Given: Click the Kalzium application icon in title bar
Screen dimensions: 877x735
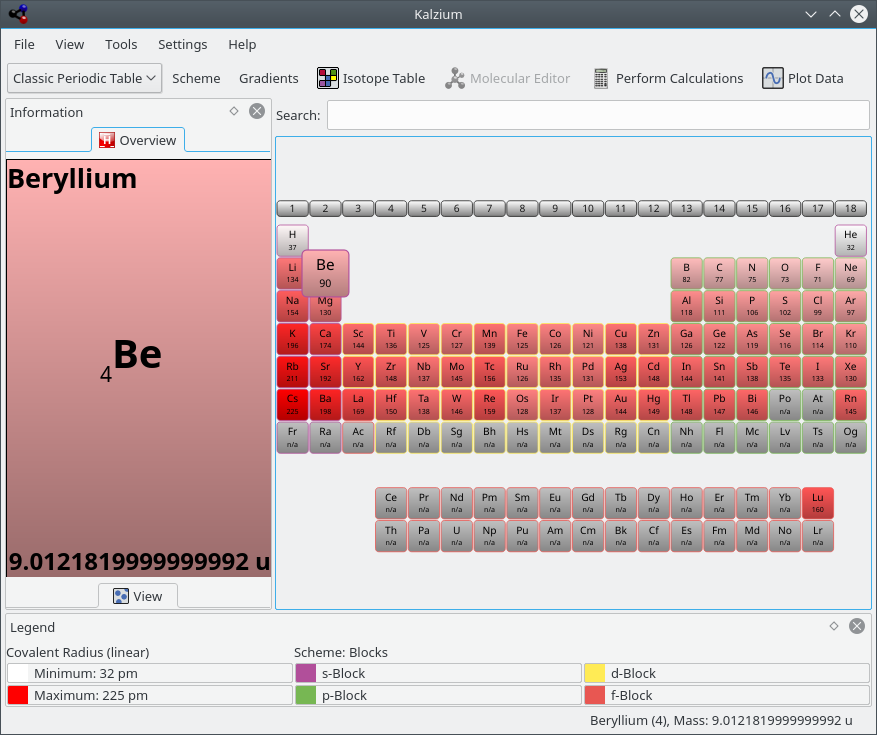Looking at the screenshot, I should [18, 14].
